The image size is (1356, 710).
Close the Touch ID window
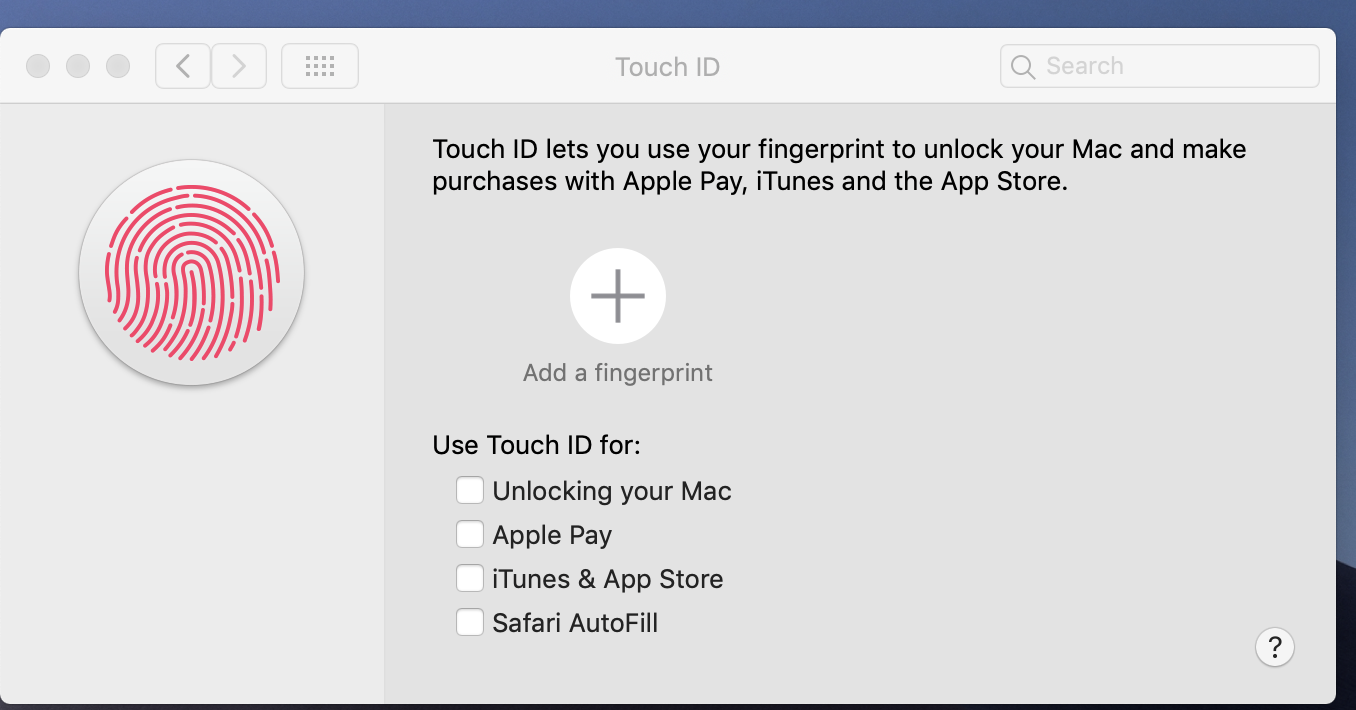coord(38,67)
